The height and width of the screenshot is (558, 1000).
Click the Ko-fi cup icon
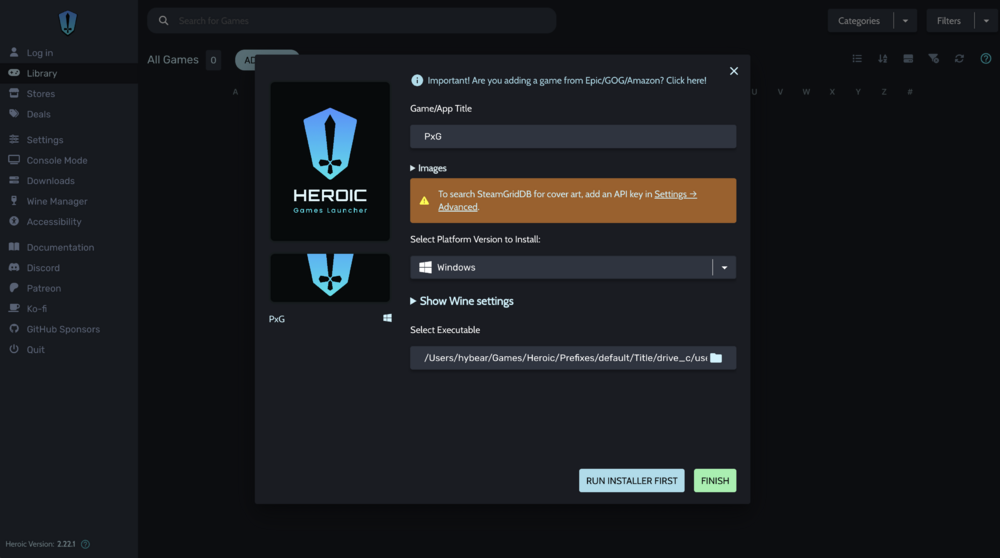tap(14, 308)
